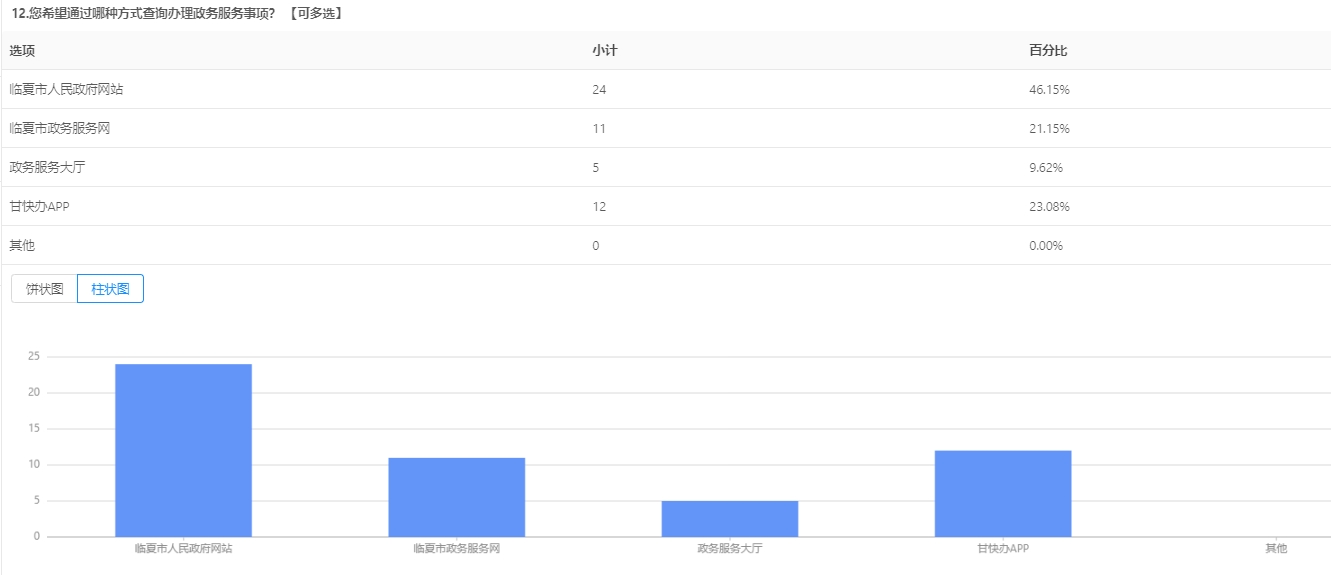Select the 临夏市人民政府网站 table row label
Screen dimensions: 1331x575
[x=66, y=90]
